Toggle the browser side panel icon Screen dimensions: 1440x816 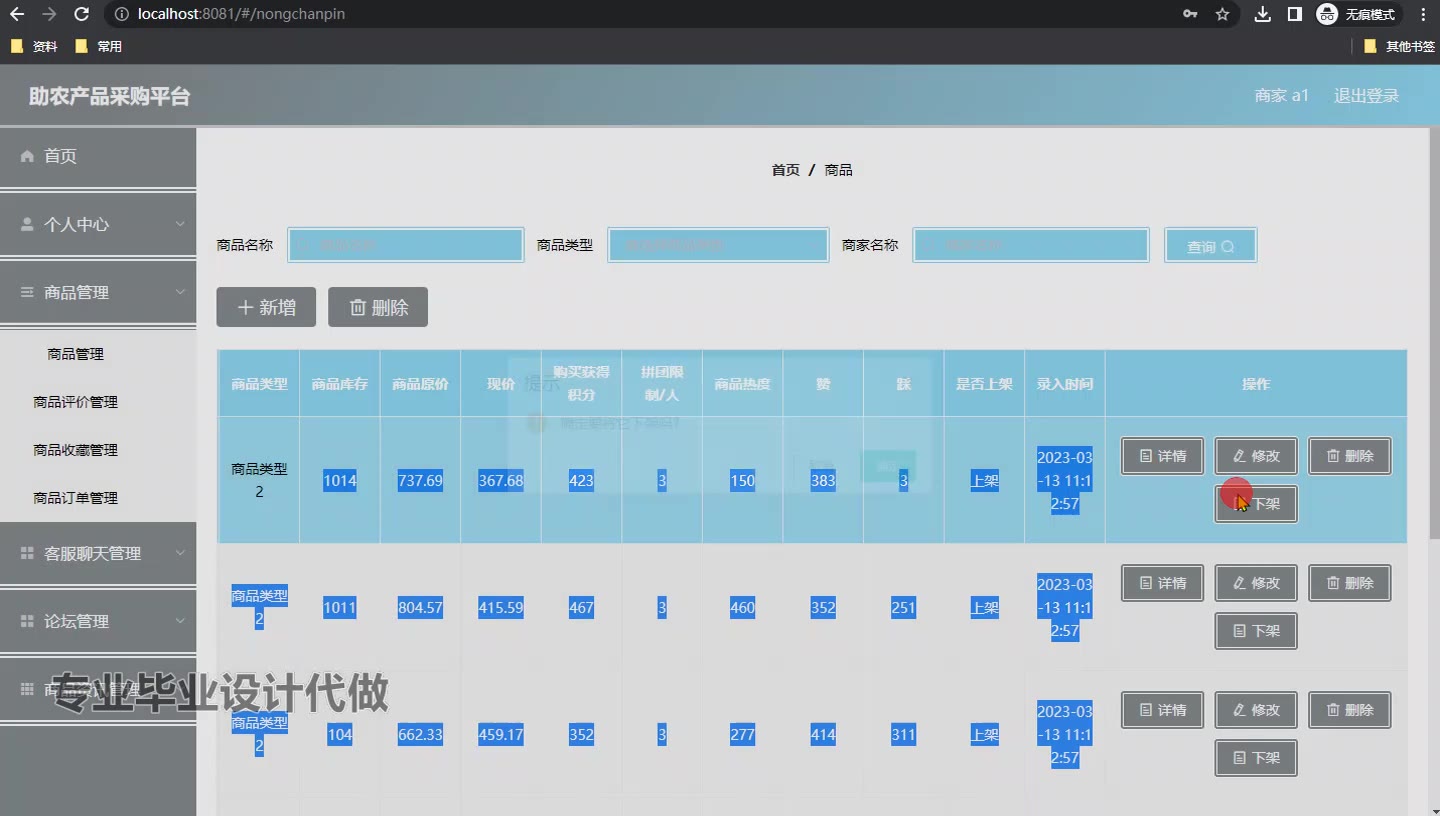coord(1294,14)
